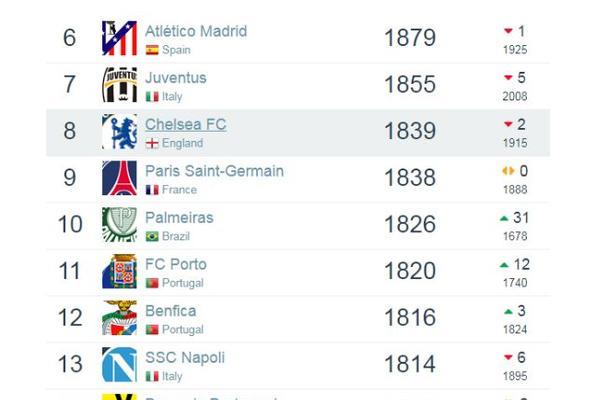Select the Brazil country label under Palmeiras
This screenshot has height=400, width=607.
click(176, 236)
